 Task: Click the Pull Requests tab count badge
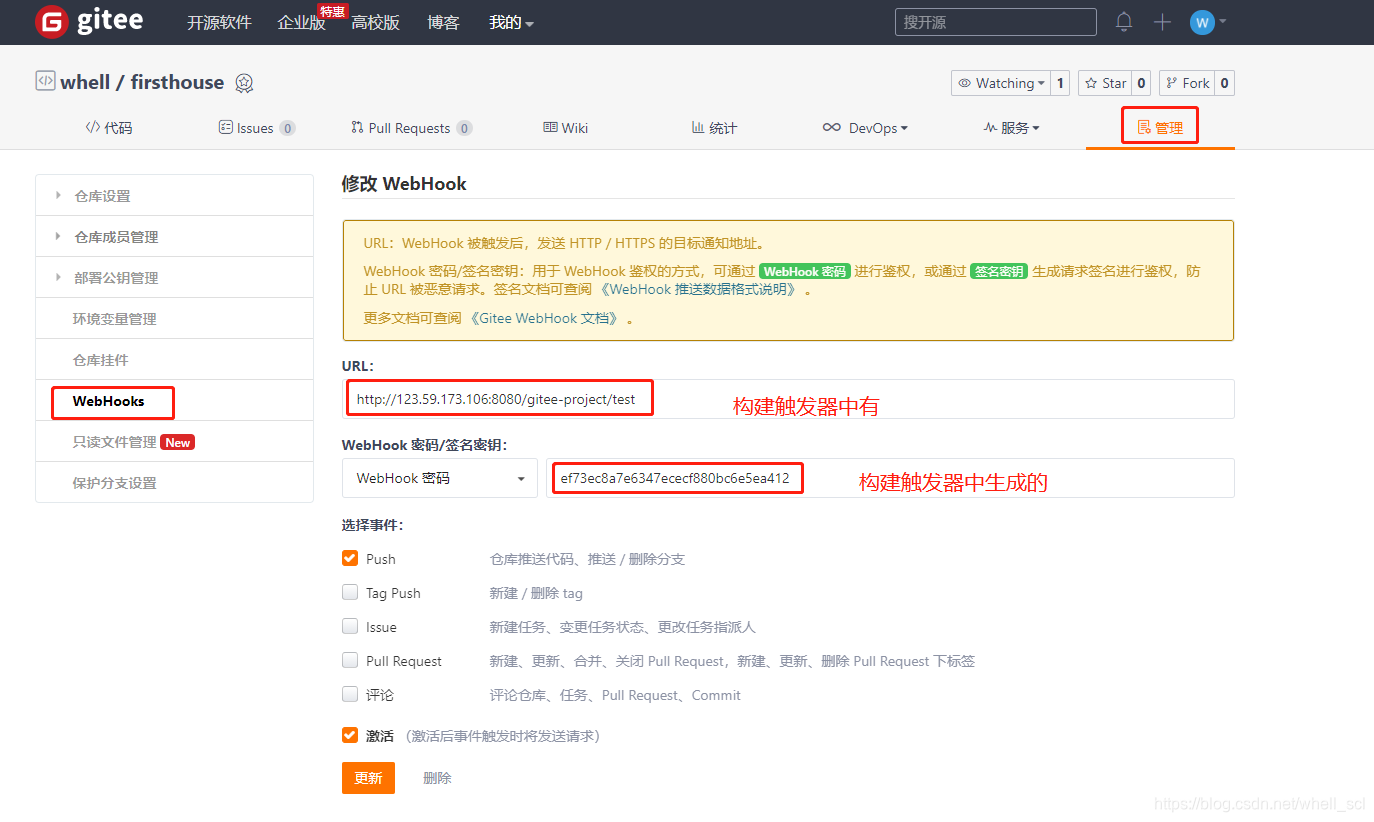click(464, 128)
